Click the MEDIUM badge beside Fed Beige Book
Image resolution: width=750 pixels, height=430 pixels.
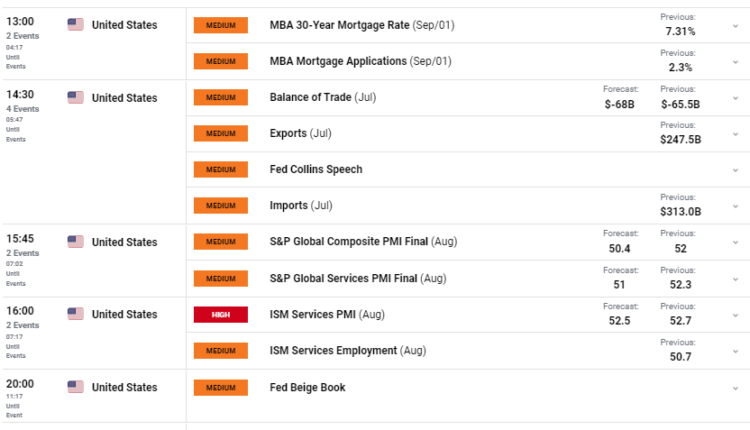coord(220,387)
